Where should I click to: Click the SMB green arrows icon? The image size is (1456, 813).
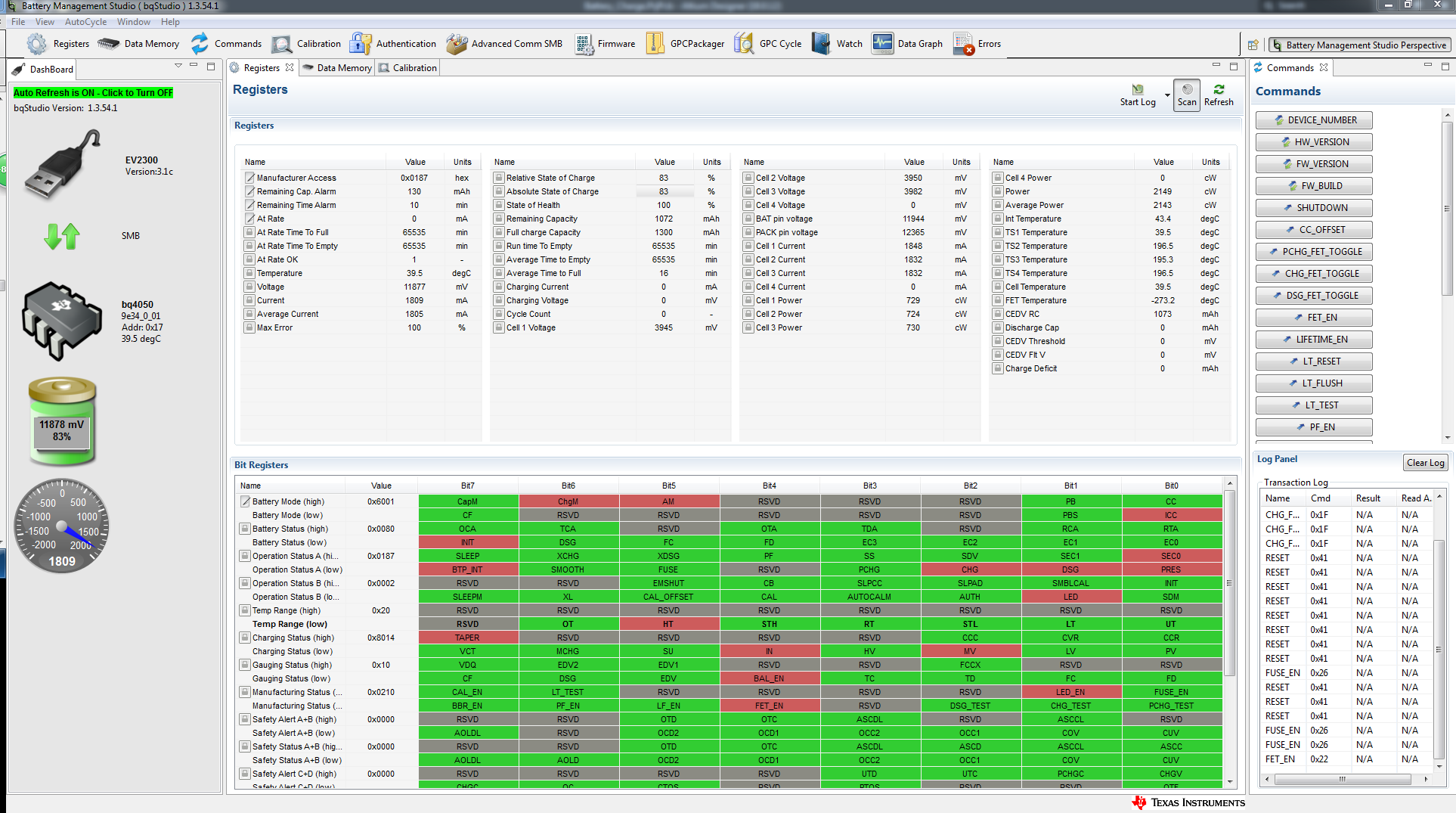(x=62, y=236)
